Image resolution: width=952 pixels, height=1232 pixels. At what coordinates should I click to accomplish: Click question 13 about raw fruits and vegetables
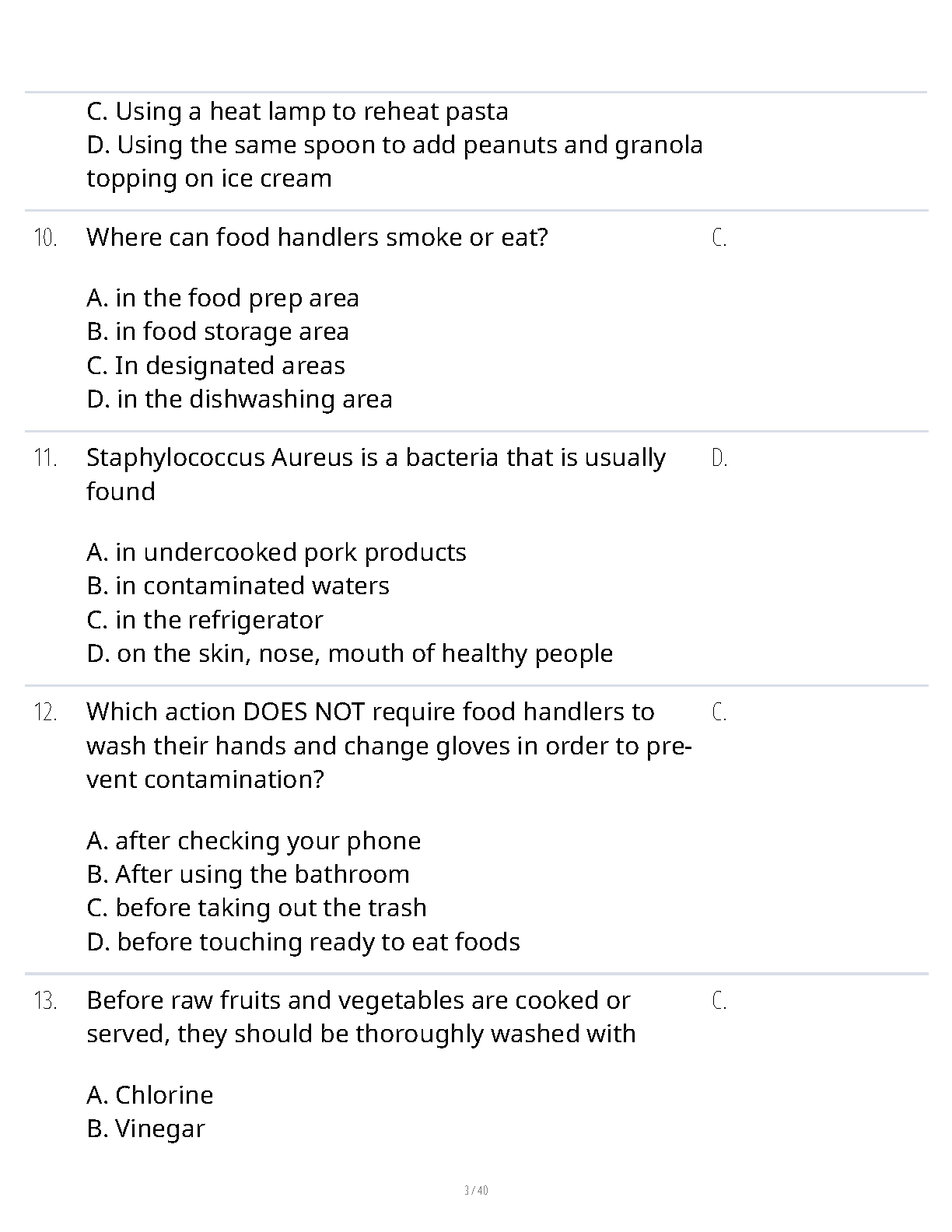tap(362, 1017)
